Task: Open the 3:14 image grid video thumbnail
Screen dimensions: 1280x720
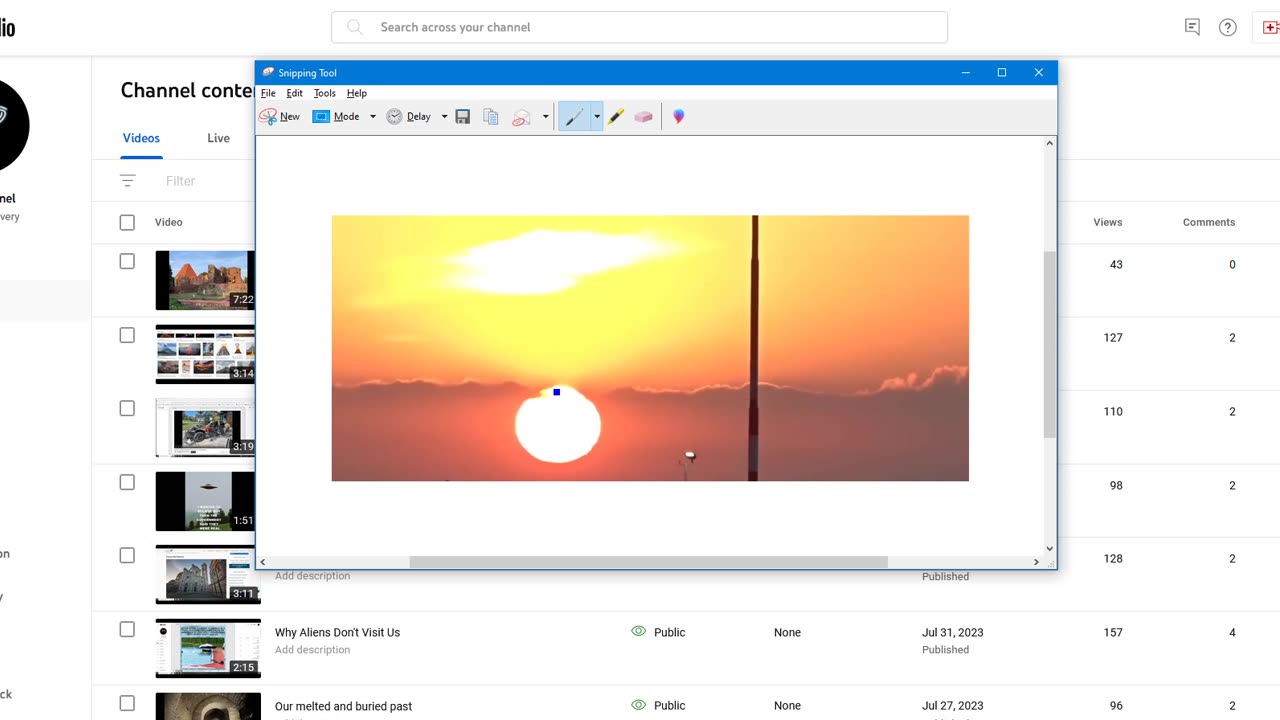Action: [205, 354]
